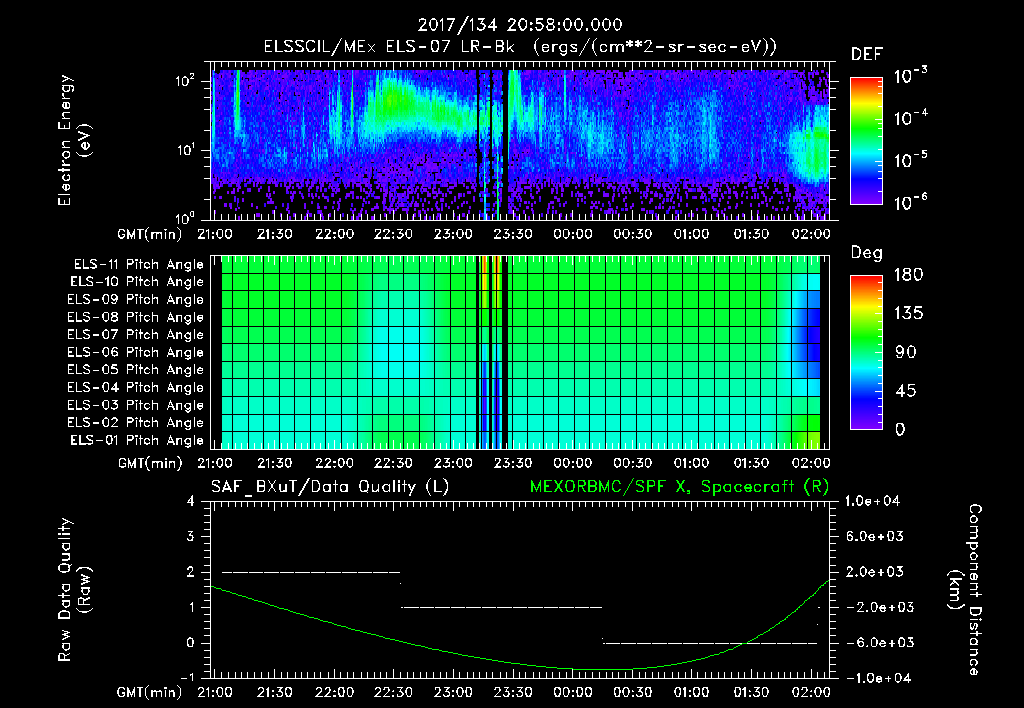Click the DEF label above top color bar

pos(867,55)
